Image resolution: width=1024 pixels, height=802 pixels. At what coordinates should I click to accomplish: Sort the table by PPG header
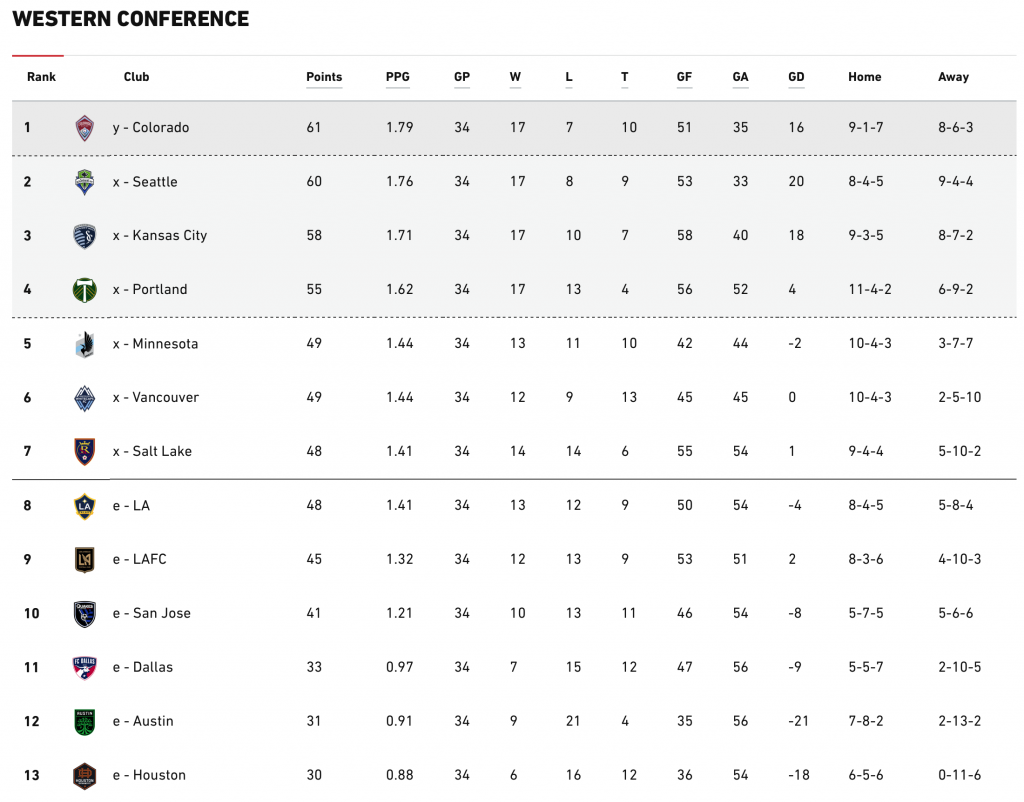point(398,77)
